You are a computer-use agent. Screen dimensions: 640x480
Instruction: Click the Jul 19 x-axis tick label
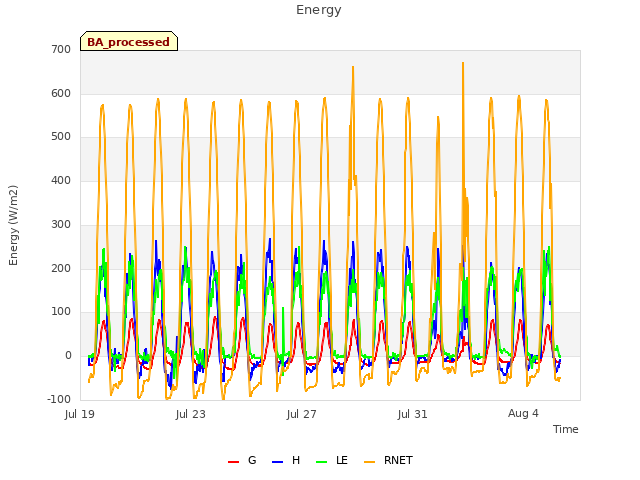pyautogui.click(x=80, y=414)
